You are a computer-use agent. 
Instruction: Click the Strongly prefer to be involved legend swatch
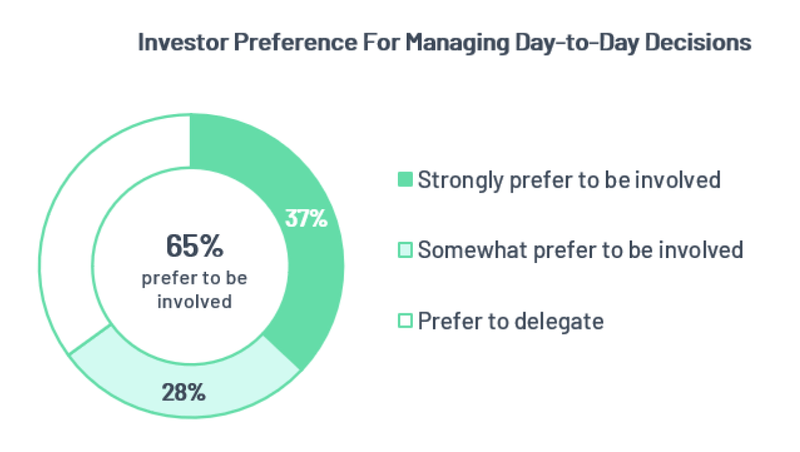click(x=405, y=180)
